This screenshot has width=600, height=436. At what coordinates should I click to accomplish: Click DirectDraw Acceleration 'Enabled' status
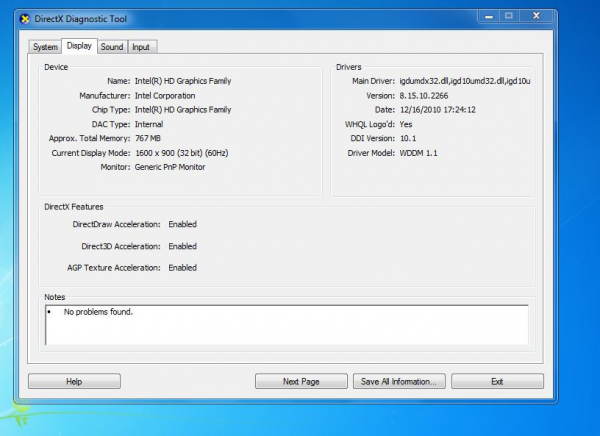(183, 224)
